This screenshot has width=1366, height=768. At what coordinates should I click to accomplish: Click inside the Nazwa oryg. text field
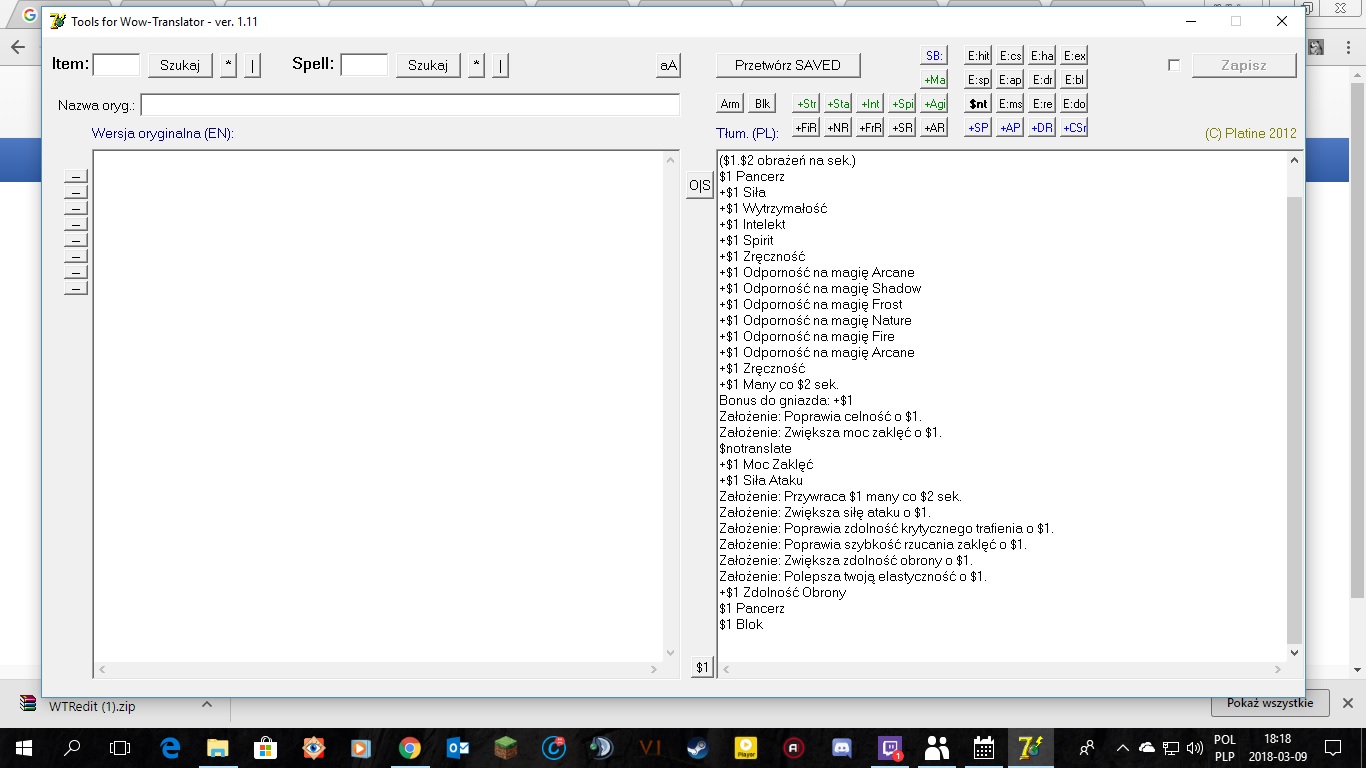tap(410, 105)
